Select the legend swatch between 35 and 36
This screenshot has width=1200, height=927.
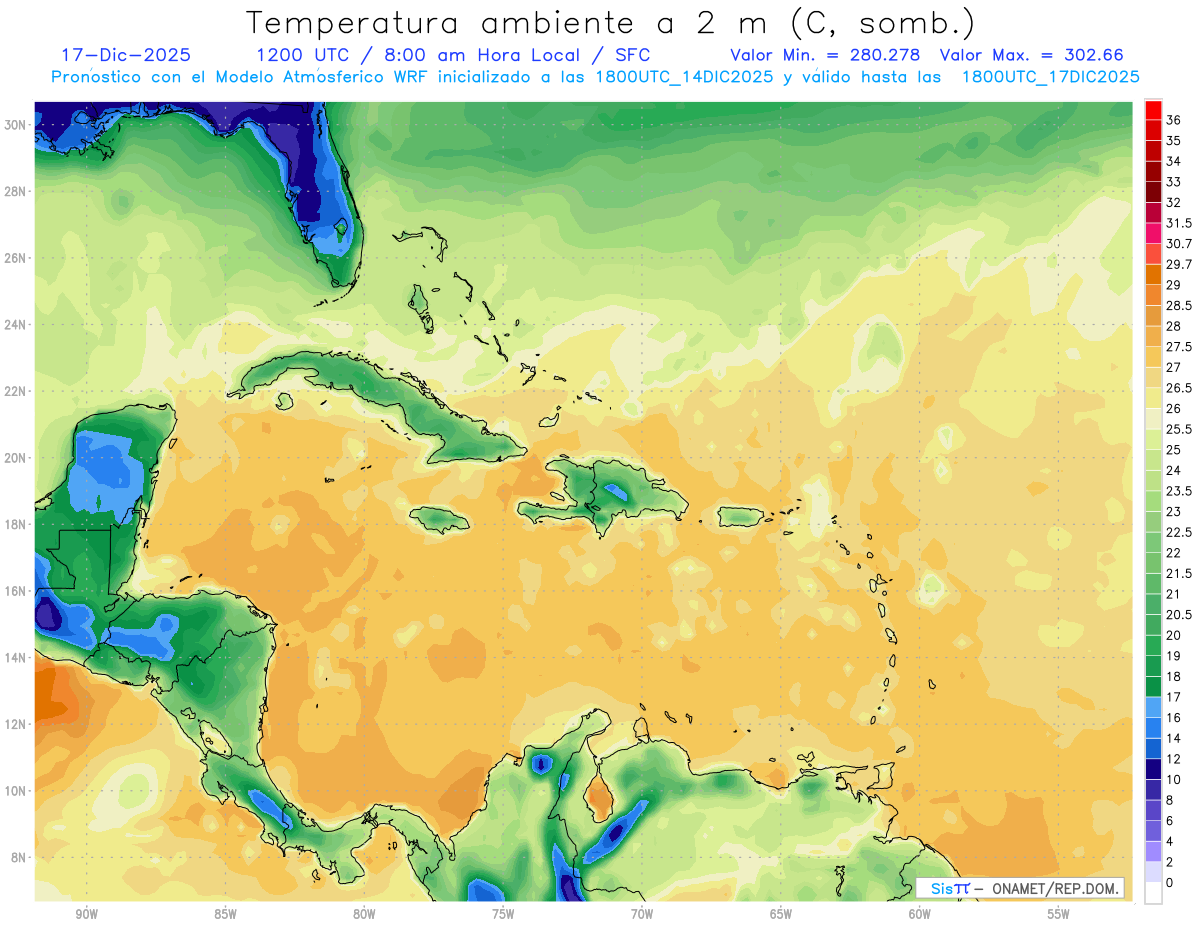tap(1153, 130)
